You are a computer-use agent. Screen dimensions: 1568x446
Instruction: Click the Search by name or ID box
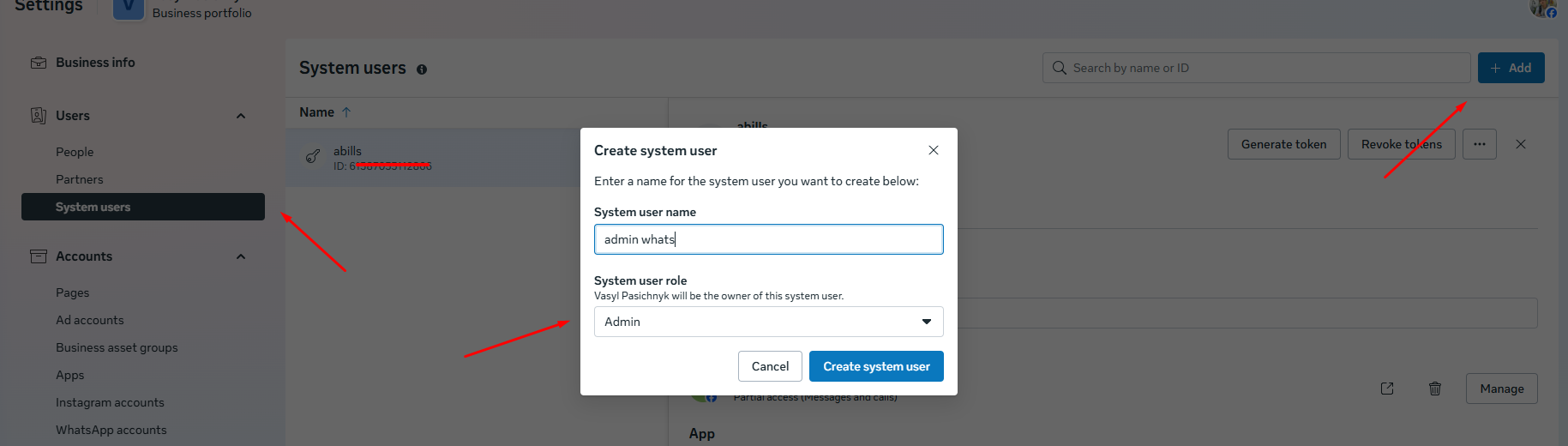tap(1256, 68)
